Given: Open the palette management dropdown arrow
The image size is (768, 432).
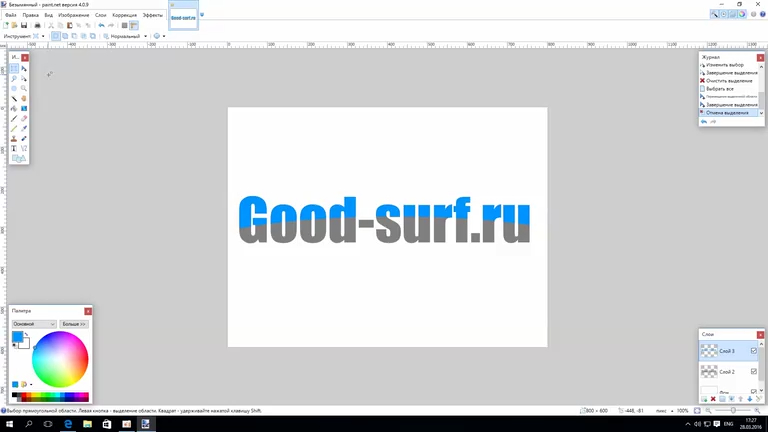Looking at the screenshot, I should (31, 384).
